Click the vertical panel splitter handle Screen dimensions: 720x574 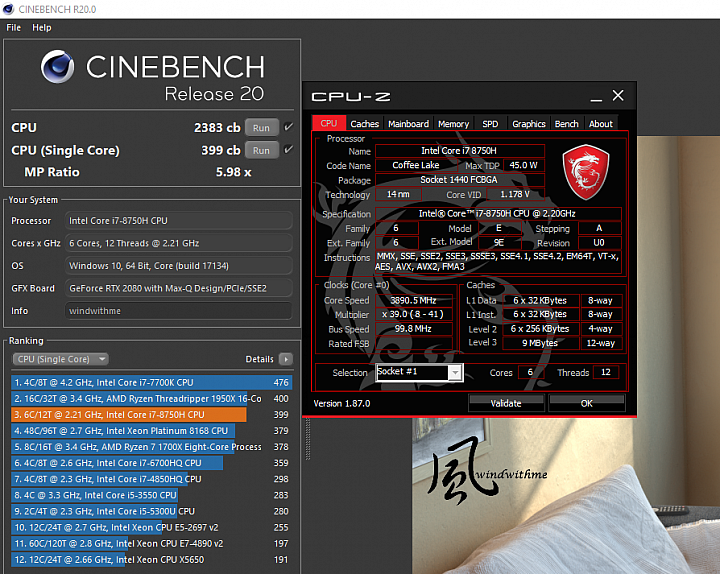click(308, 438)
